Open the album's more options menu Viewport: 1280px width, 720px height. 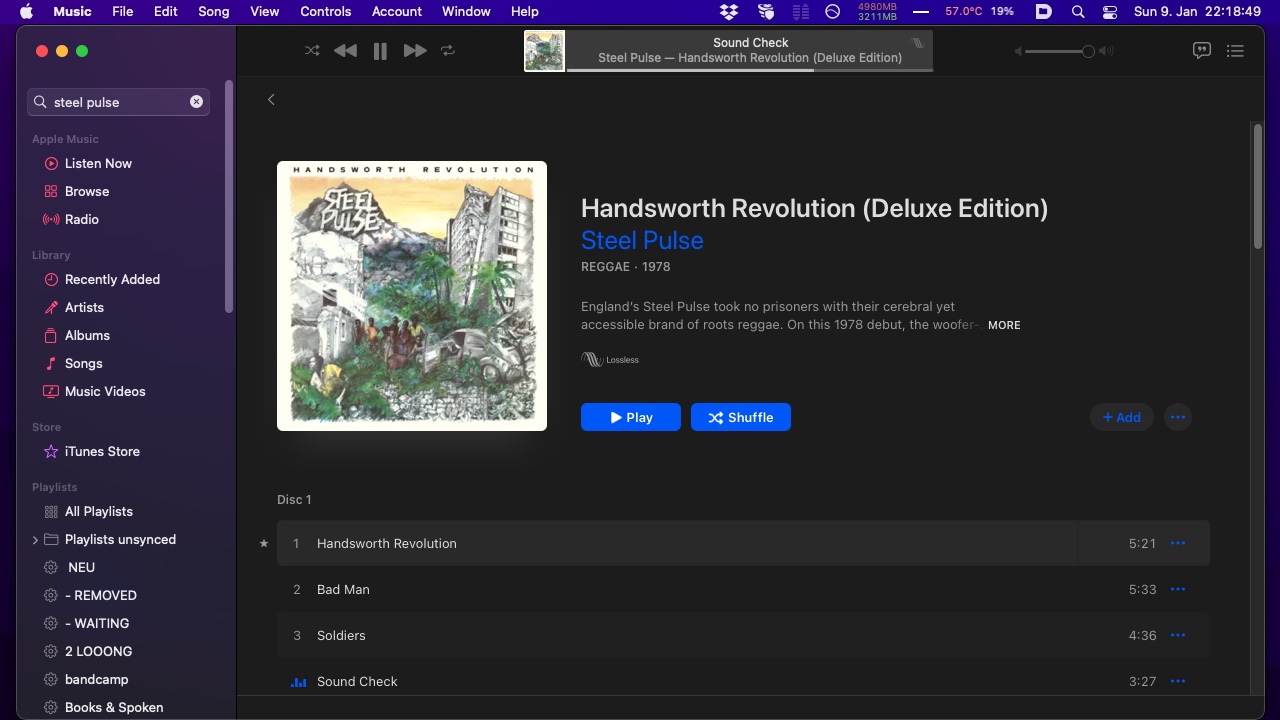pos(1178,417)
